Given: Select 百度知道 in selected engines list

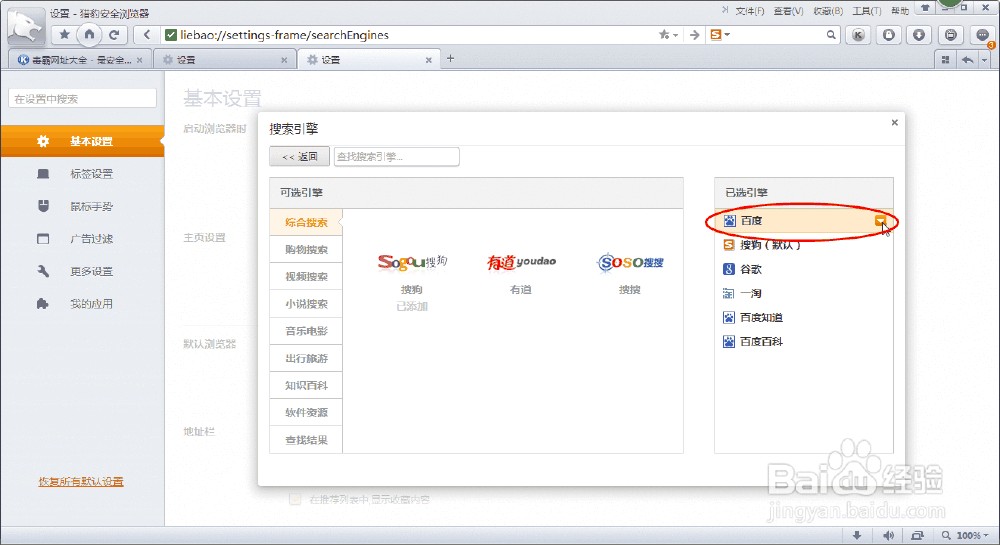Looking at the screenshot, I should 804,317.
